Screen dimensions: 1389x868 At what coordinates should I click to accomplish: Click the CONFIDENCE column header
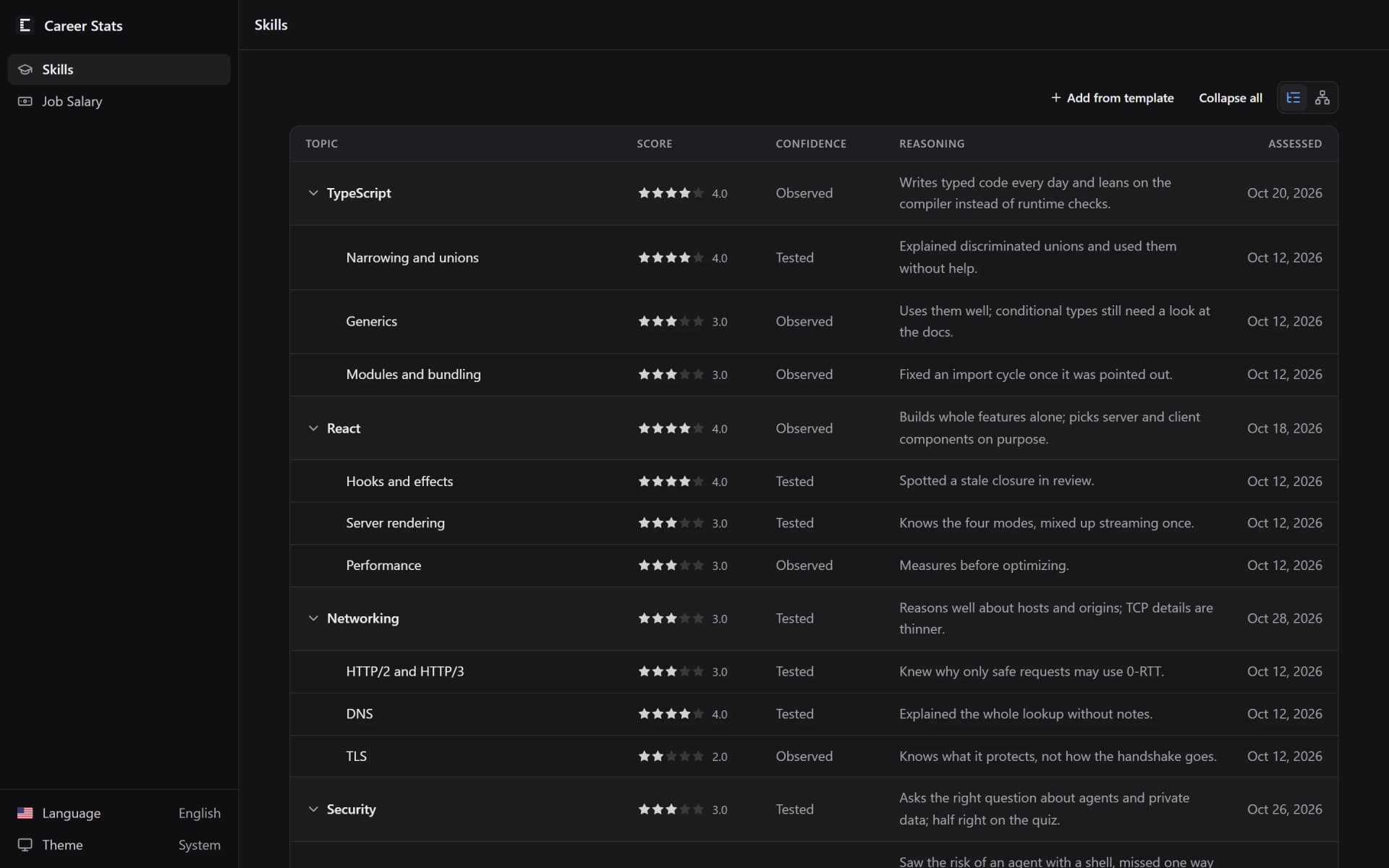point(811,144)
